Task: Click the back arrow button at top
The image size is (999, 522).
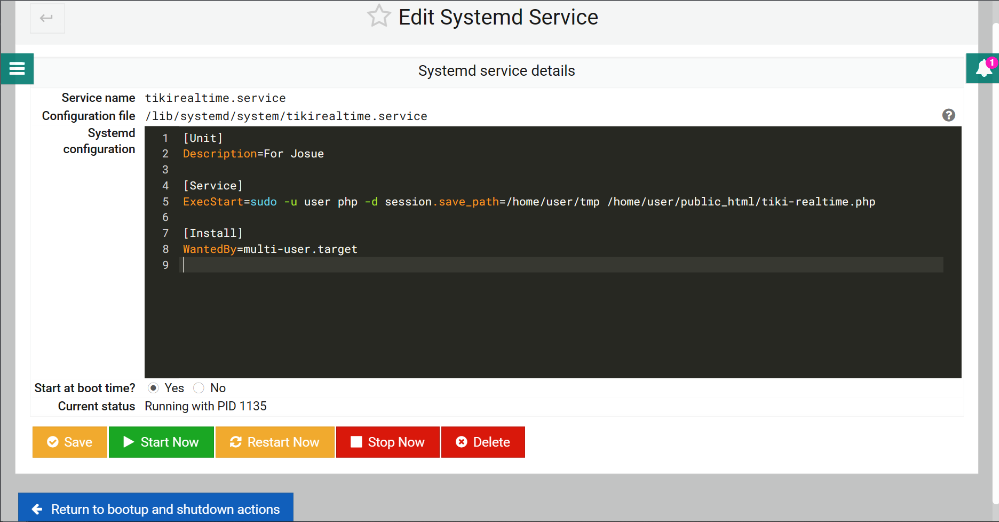Action: click(47, 18)
